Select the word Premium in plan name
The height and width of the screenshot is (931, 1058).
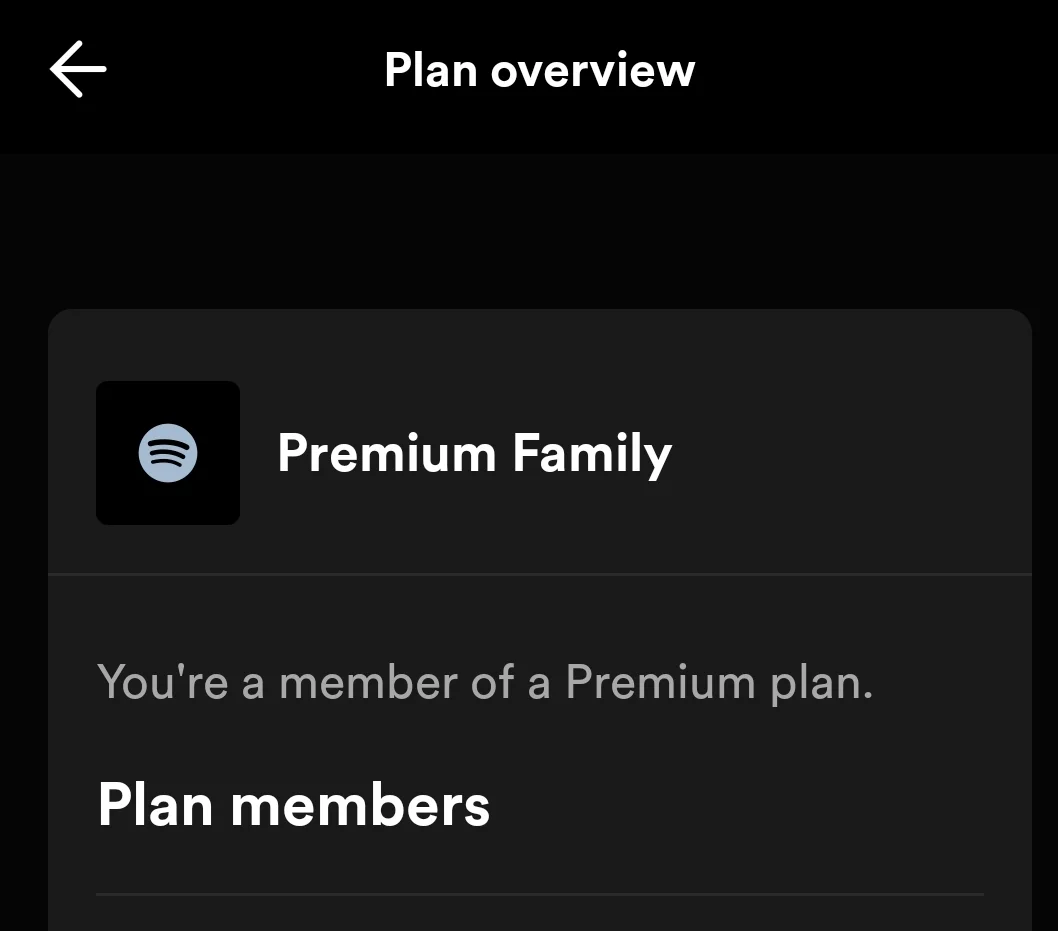point(387,453)
